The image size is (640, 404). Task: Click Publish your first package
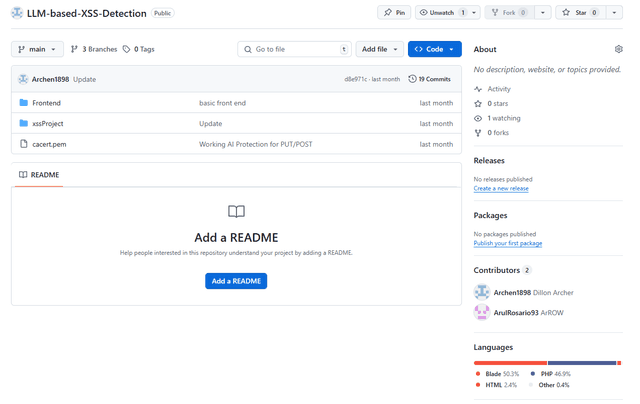pos(508,243)
